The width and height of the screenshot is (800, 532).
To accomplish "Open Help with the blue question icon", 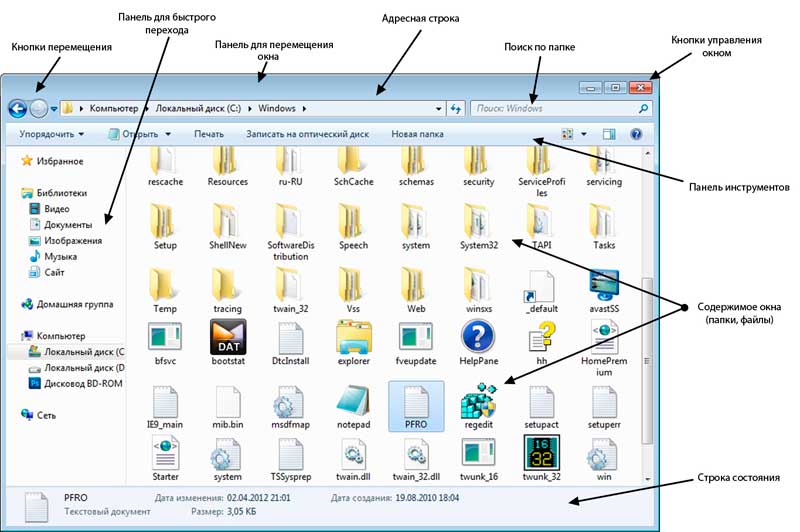I will click(636, 134).
